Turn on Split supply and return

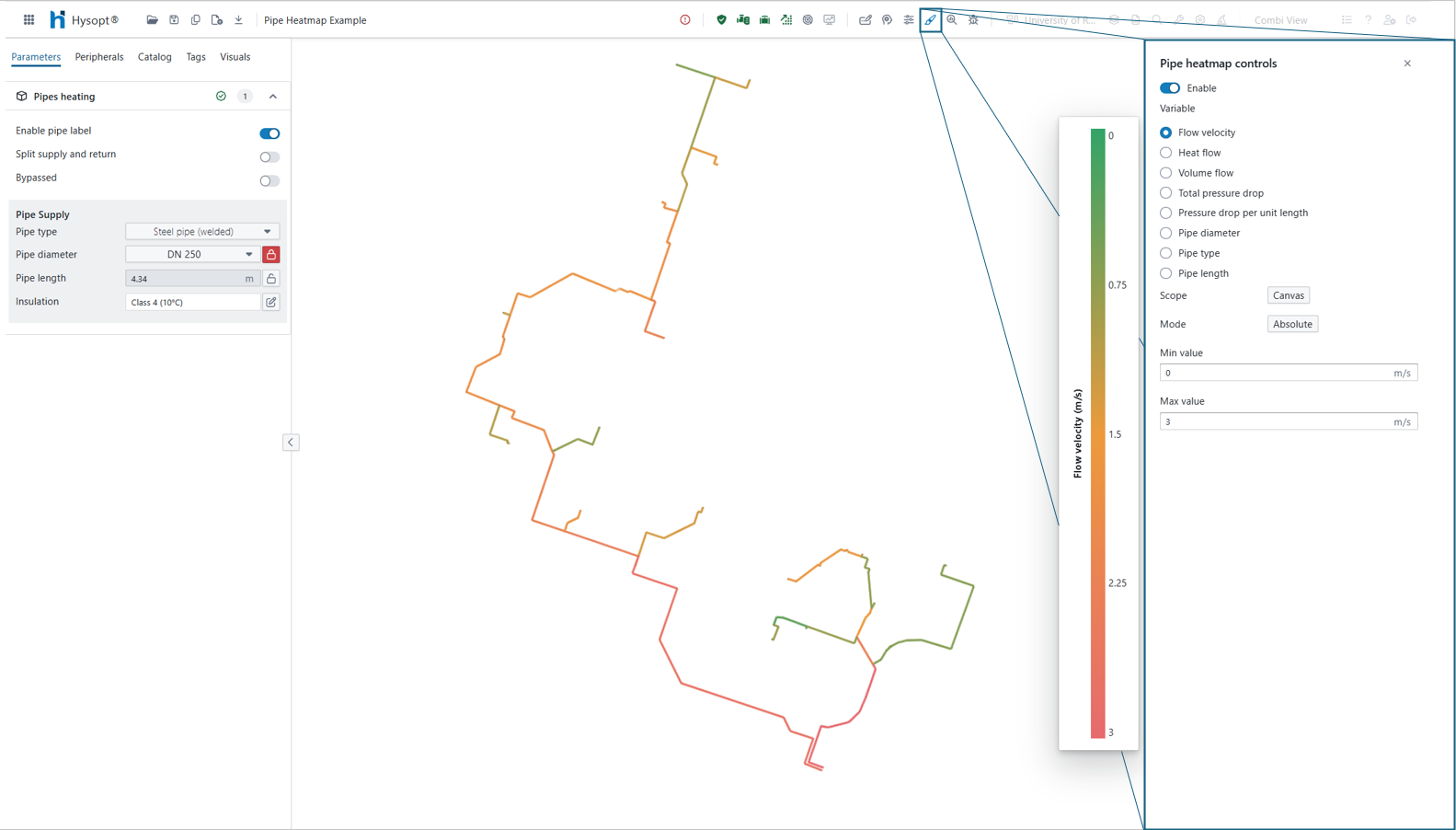click(x=269, y=157)
